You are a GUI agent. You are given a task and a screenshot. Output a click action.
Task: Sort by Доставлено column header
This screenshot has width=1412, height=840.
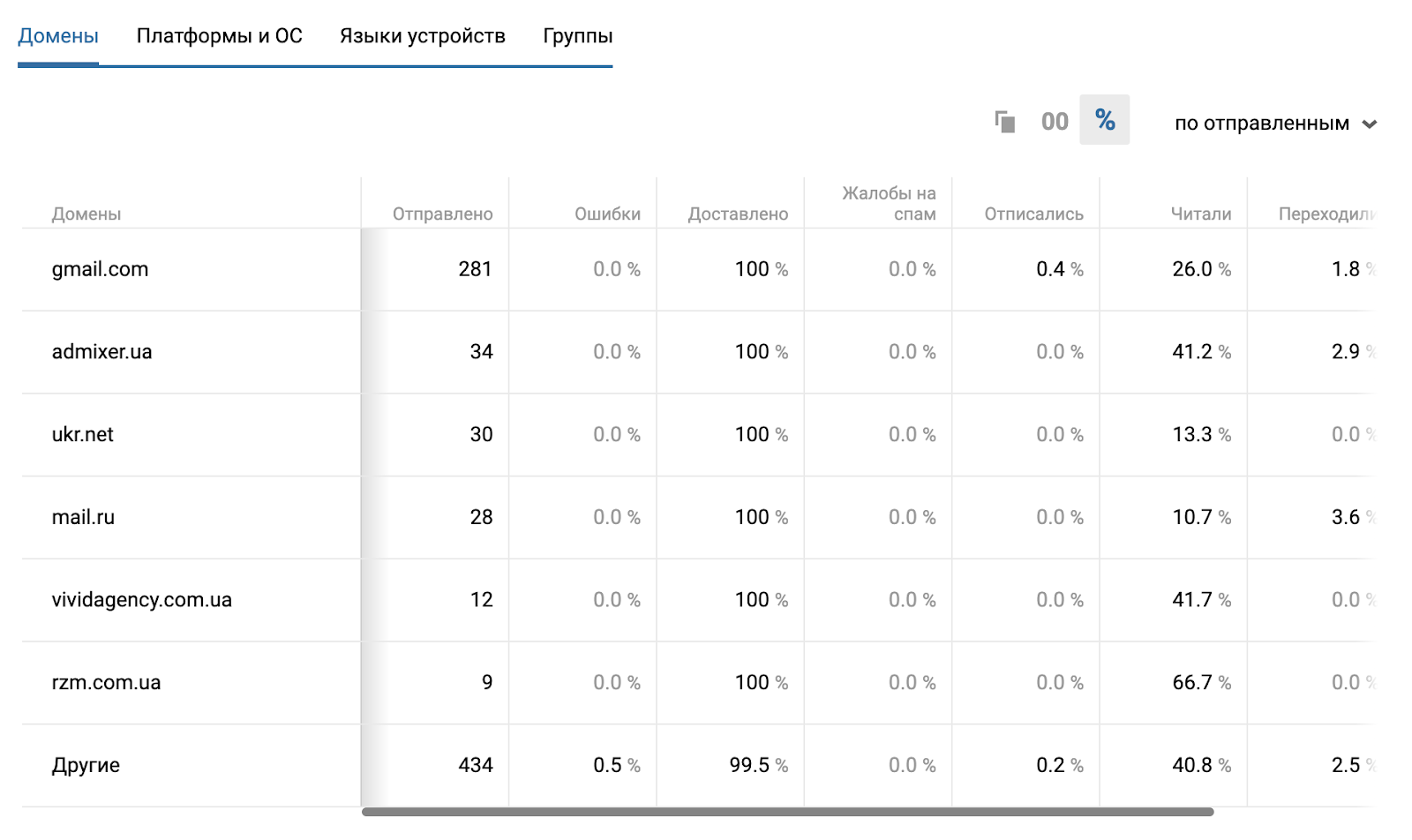tap(738, 214)
